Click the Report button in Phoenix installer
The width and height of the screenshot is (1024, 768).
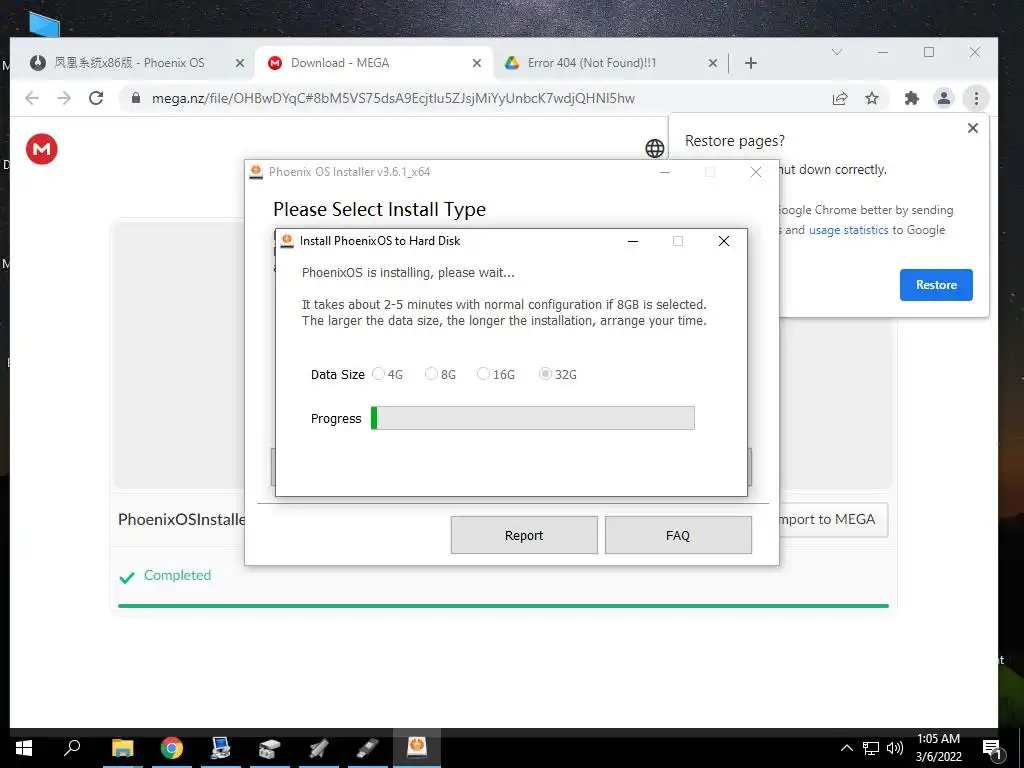(x=524, y=535)
